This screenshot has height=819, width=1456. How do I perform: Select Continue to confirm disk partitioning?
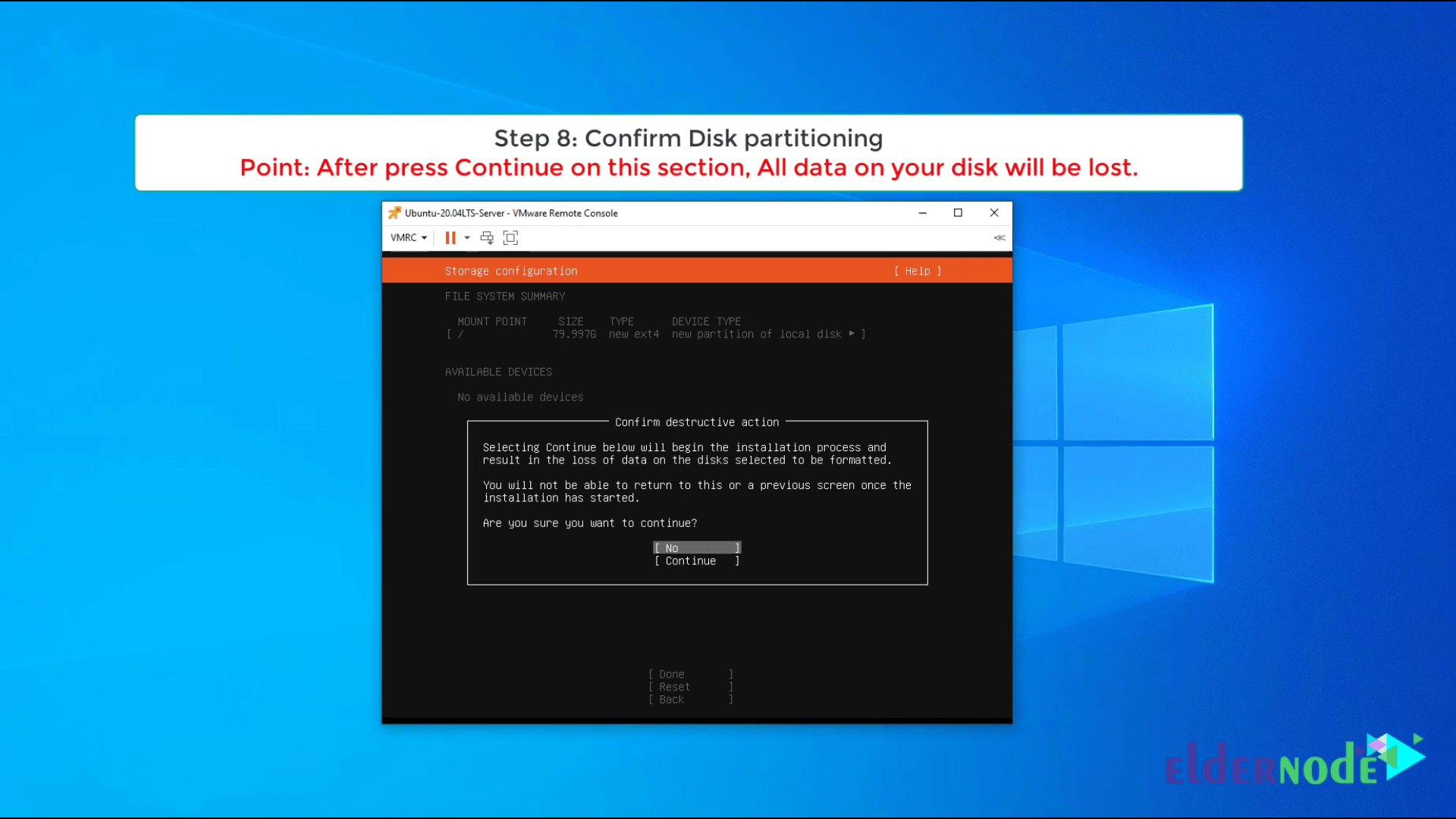pos(697,560)
